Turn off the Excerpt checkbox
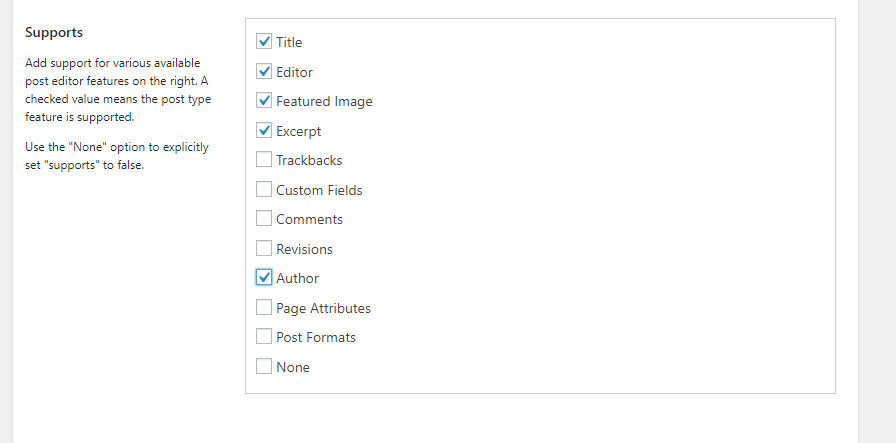This screenshot has width=896, height=443. coord(264,130)
